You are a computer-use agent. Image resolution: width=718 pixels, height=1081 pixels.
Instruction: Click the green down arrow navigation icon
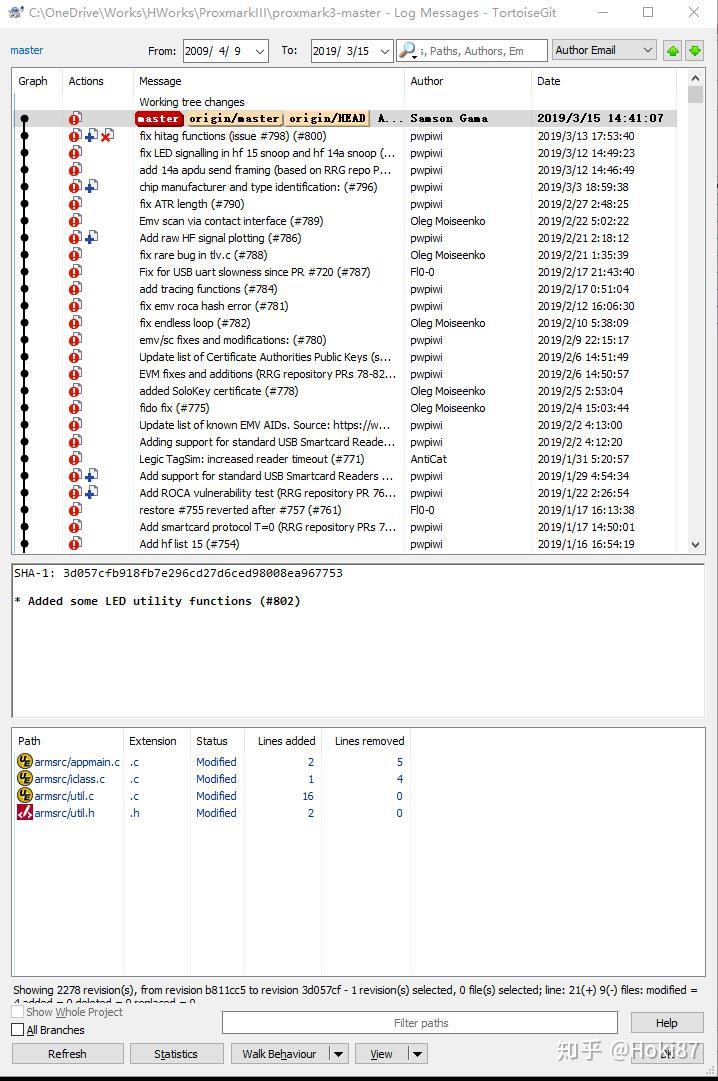tap(695, 50)
